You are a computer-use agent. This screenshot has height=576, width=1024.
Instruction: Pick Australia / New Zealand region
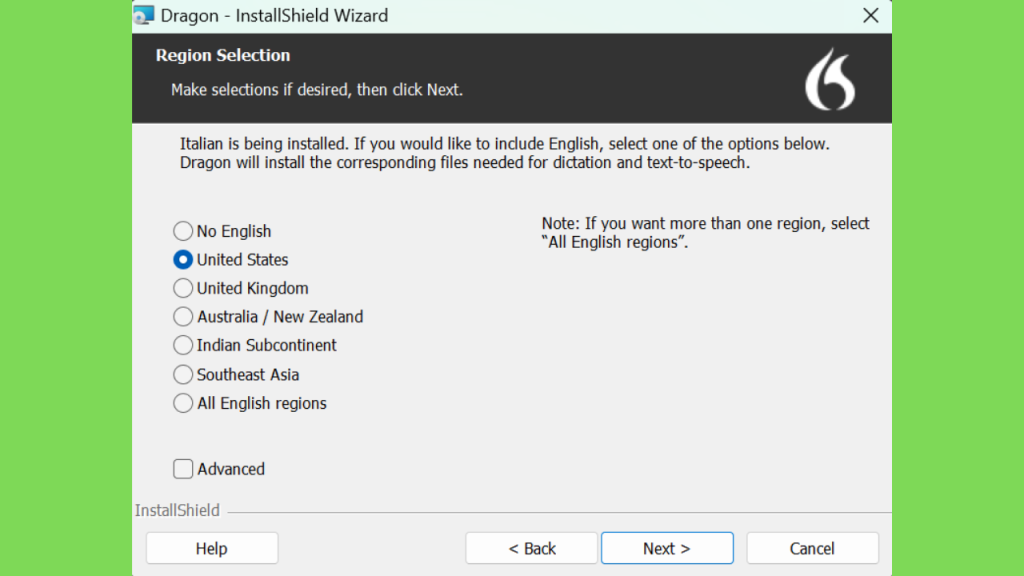[x=183, y=317]
